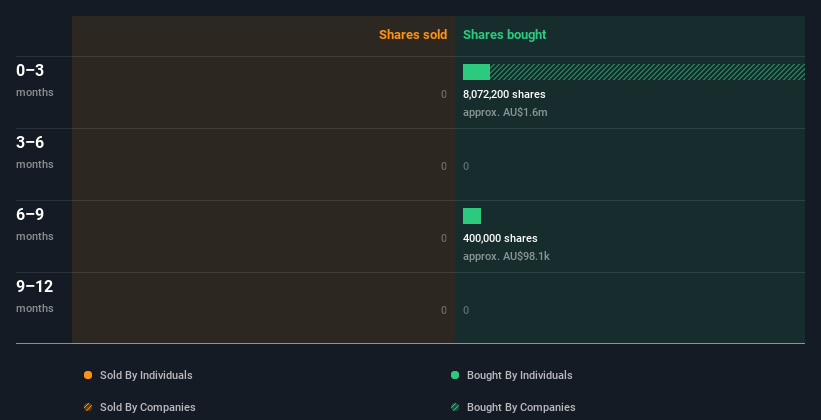The width and height of the screenshot is (821, 420).
Task: Click the approx. AU$98.1k value
Action: point(506,256)
